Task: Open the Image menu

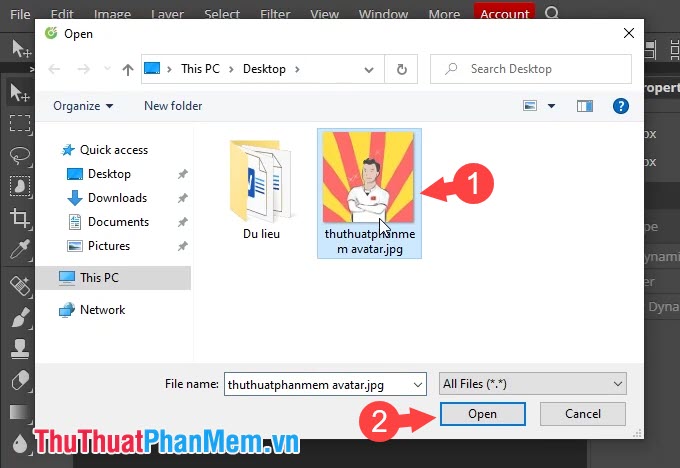Action: [x=112, y=14]
